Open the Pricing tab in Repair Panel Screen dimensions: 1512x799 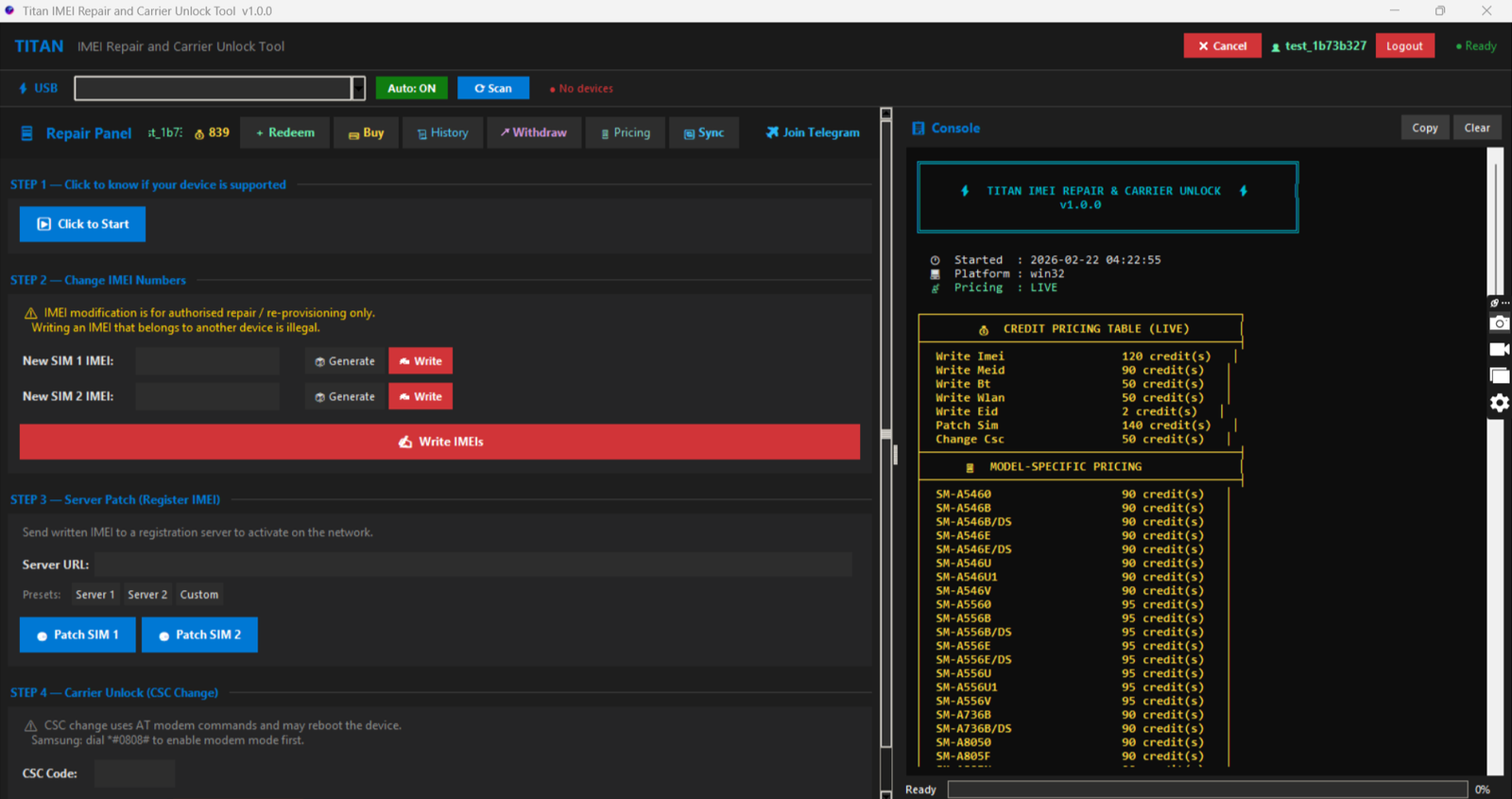click(626, 133)
